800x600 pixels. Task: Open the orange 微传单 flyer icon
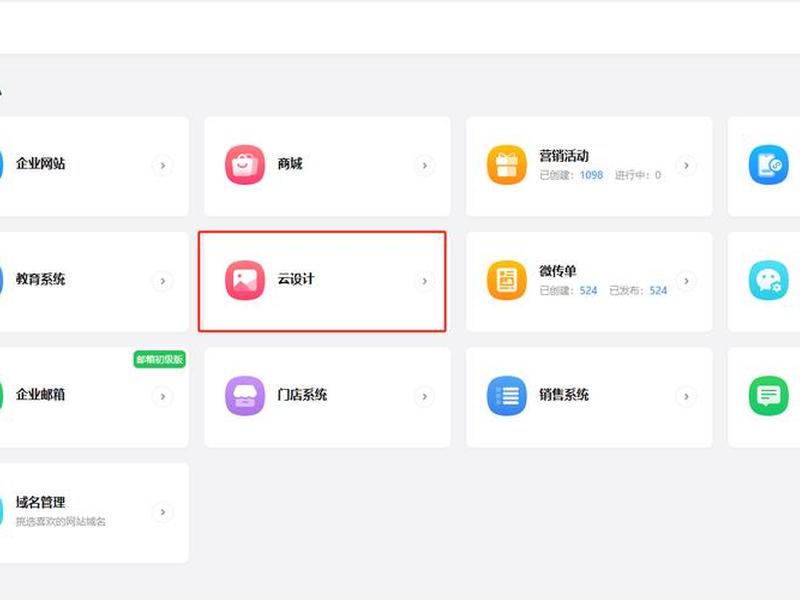[507, 280]
